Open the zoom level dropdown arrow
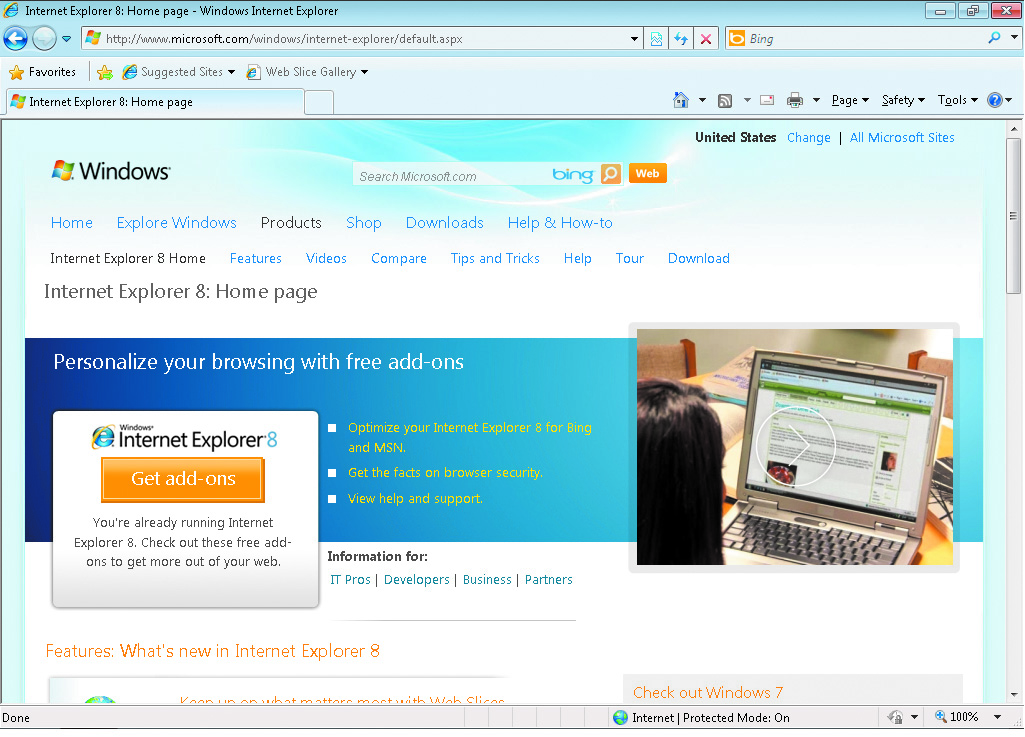 (998, 717)
